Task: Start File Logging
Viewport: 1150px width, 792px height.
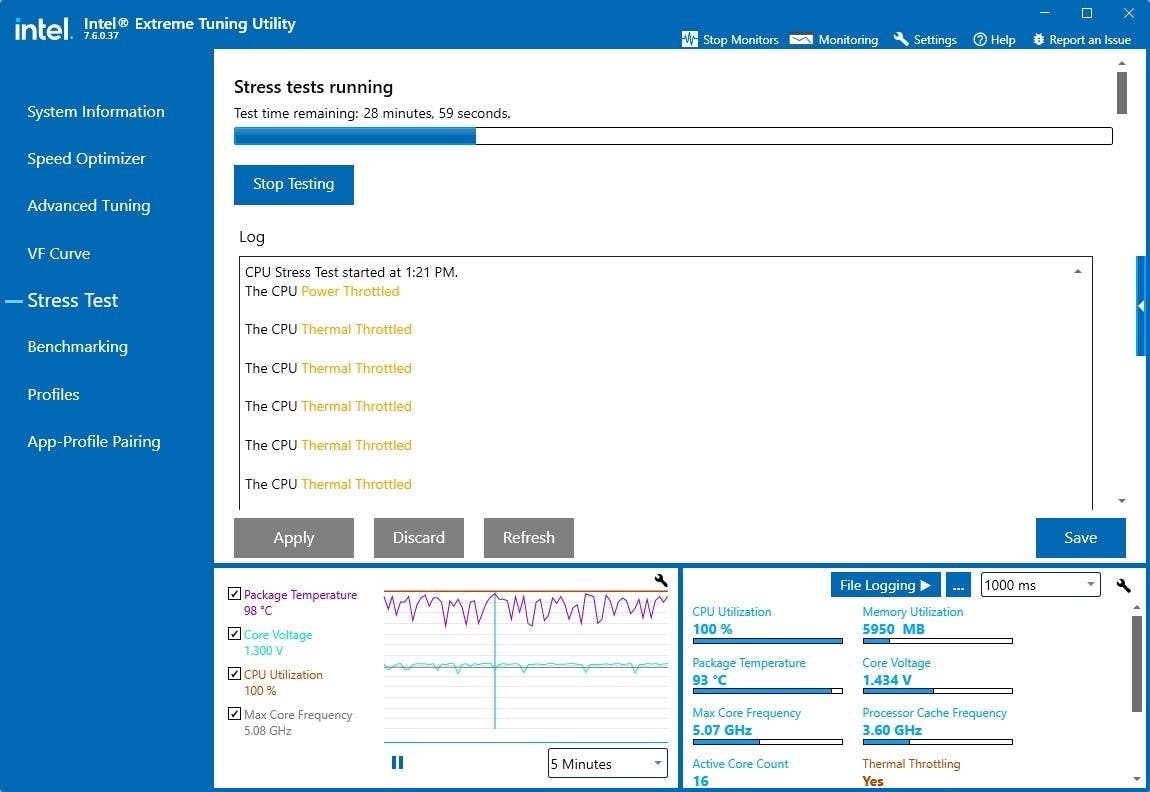Action: tap(885, 585)
